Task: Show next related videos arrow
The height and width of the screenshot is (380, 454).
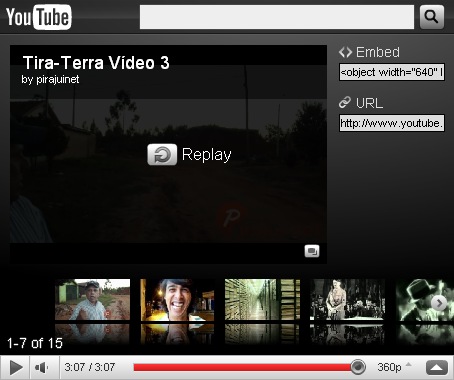Action: [439, 303]
